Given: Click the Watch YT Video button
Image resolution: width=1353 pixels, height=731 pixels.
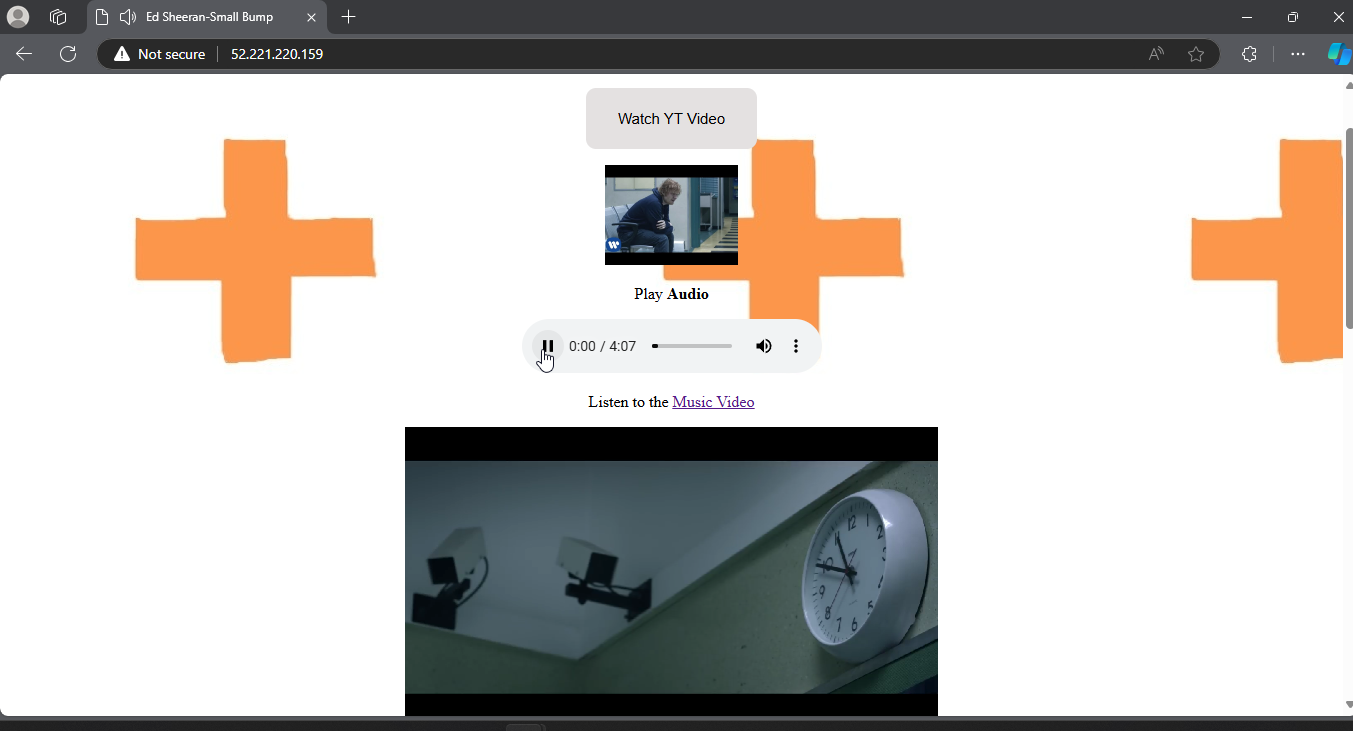Looking at the screenshot, I should 671,118.
